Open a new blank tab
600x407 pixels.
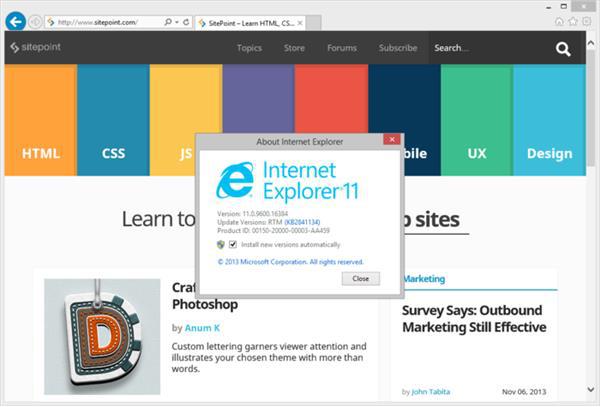[x=314, y=23]
